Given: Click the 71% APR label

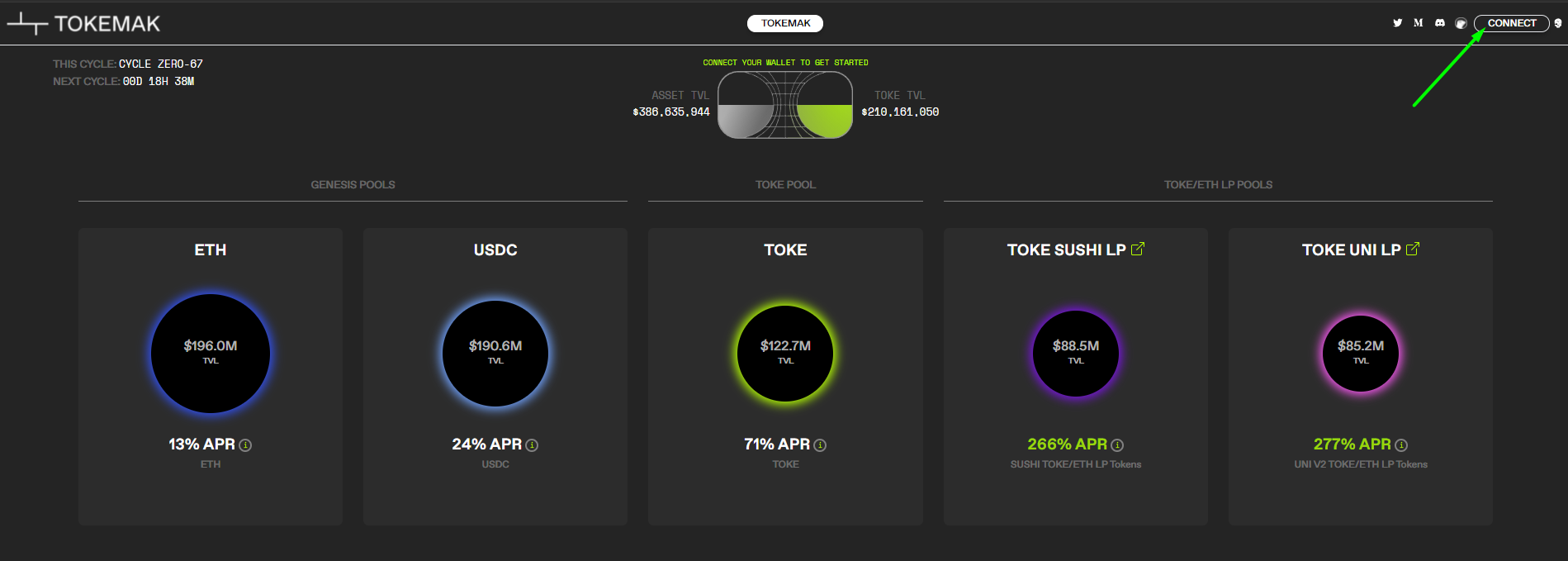Looking at the screenshot, I should 777,445.
